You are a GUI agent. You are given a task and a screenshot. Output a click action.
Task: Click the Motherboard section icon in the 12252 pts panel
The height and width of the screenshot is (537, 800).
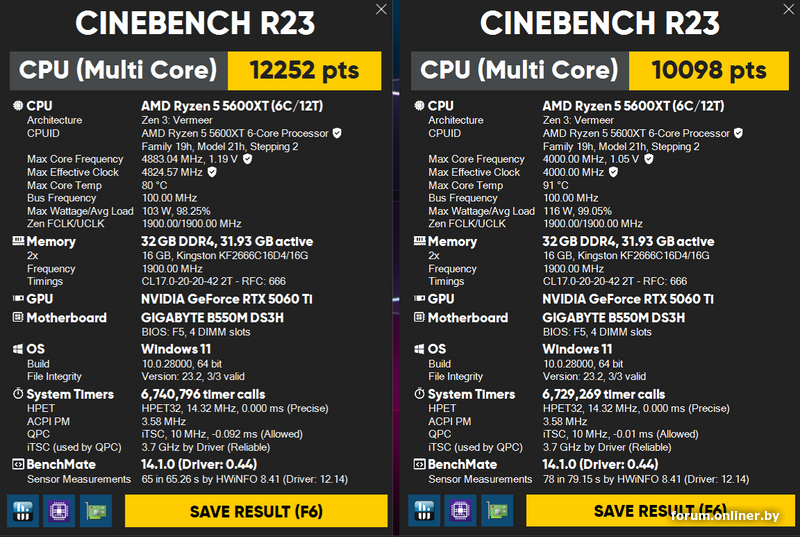[x=17, y=318]
